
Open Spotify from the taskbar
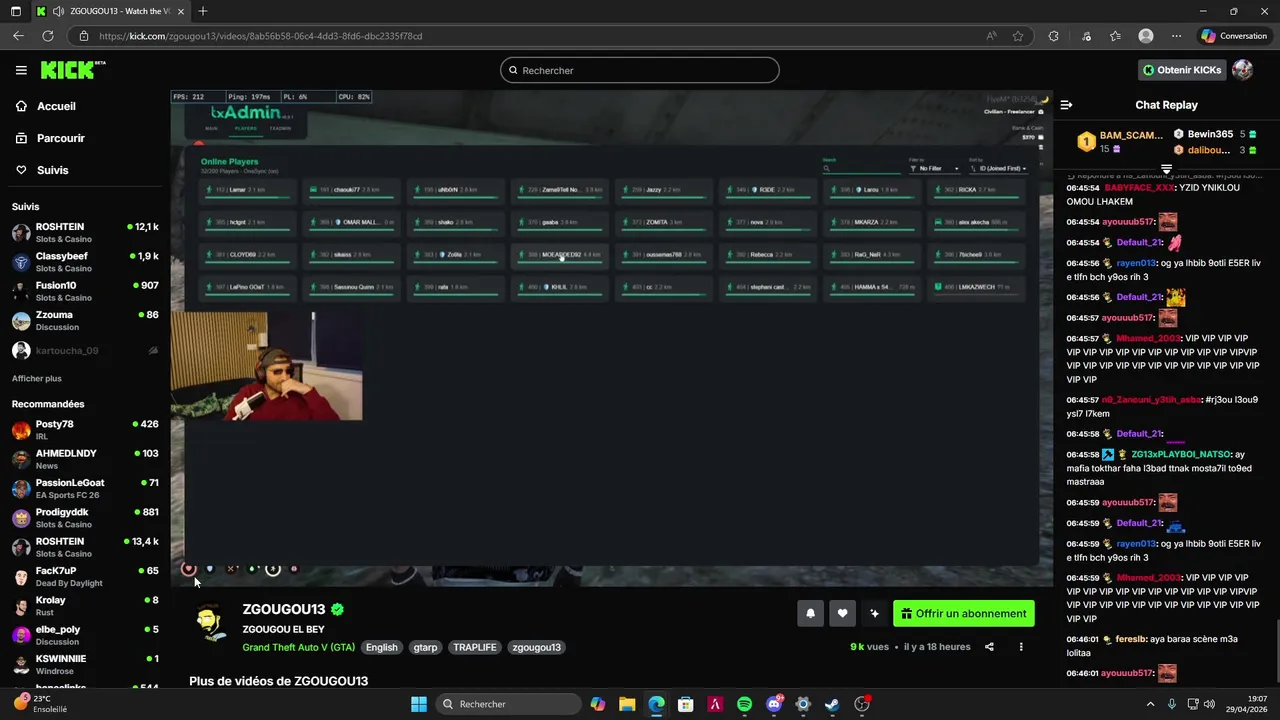click(744, 704)
